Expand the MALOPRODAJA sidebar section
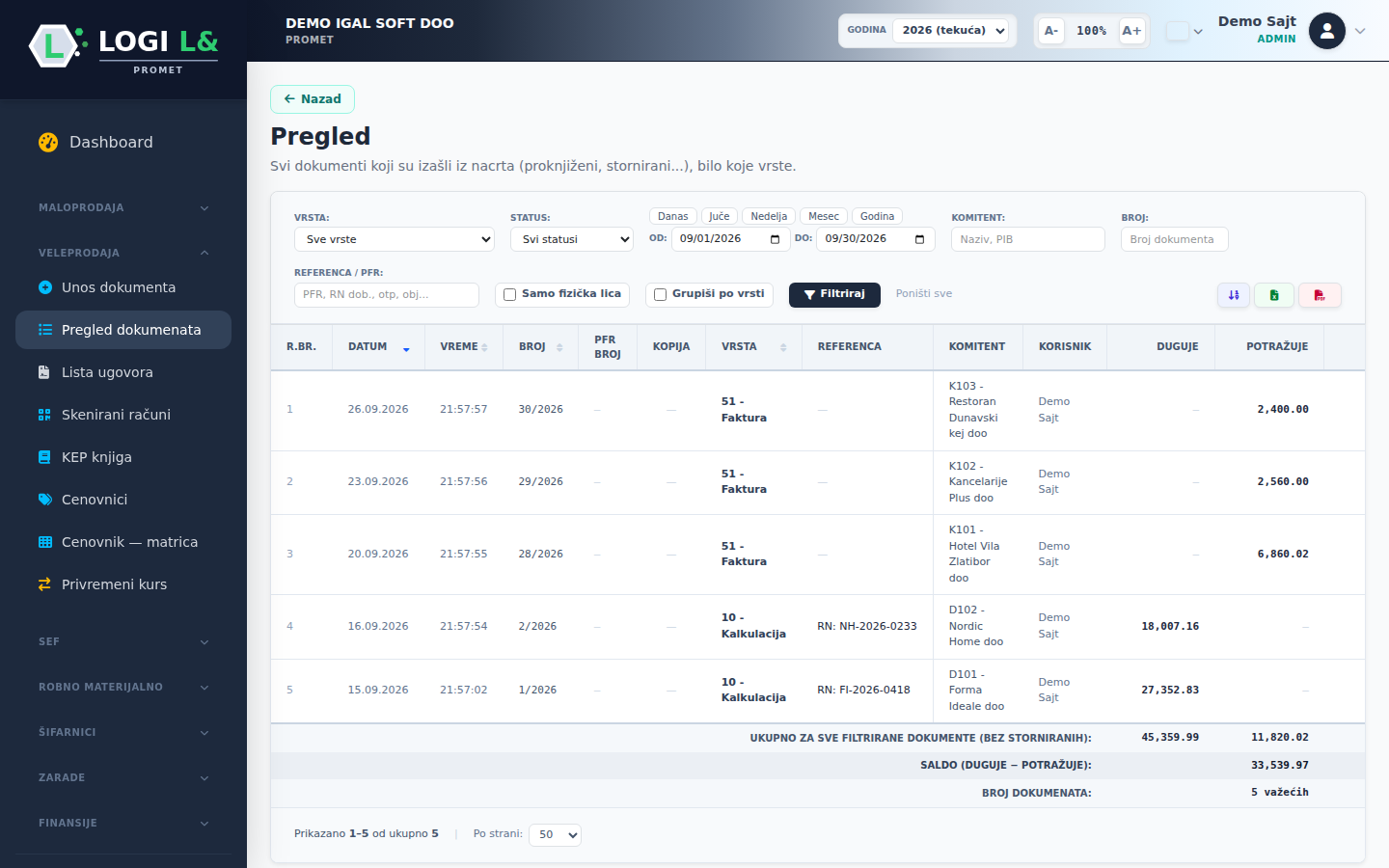This screenshot has width=1389, height=868. tap(123, 207)
